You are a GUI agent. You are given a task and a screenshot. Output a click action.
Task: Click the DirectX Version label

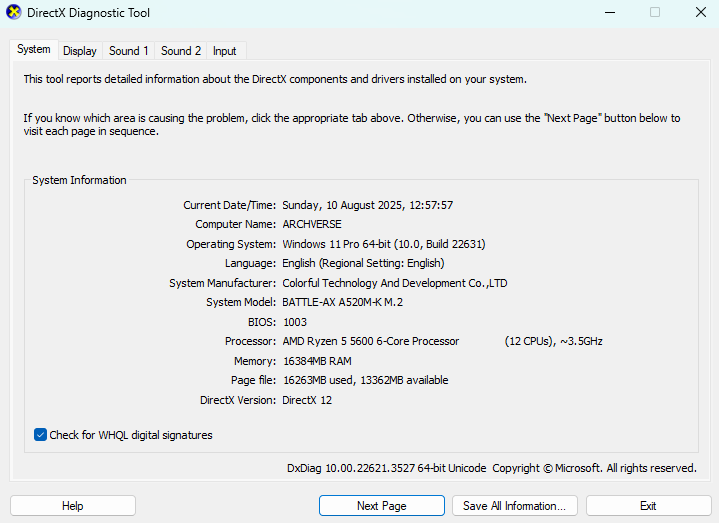[238, 400]
